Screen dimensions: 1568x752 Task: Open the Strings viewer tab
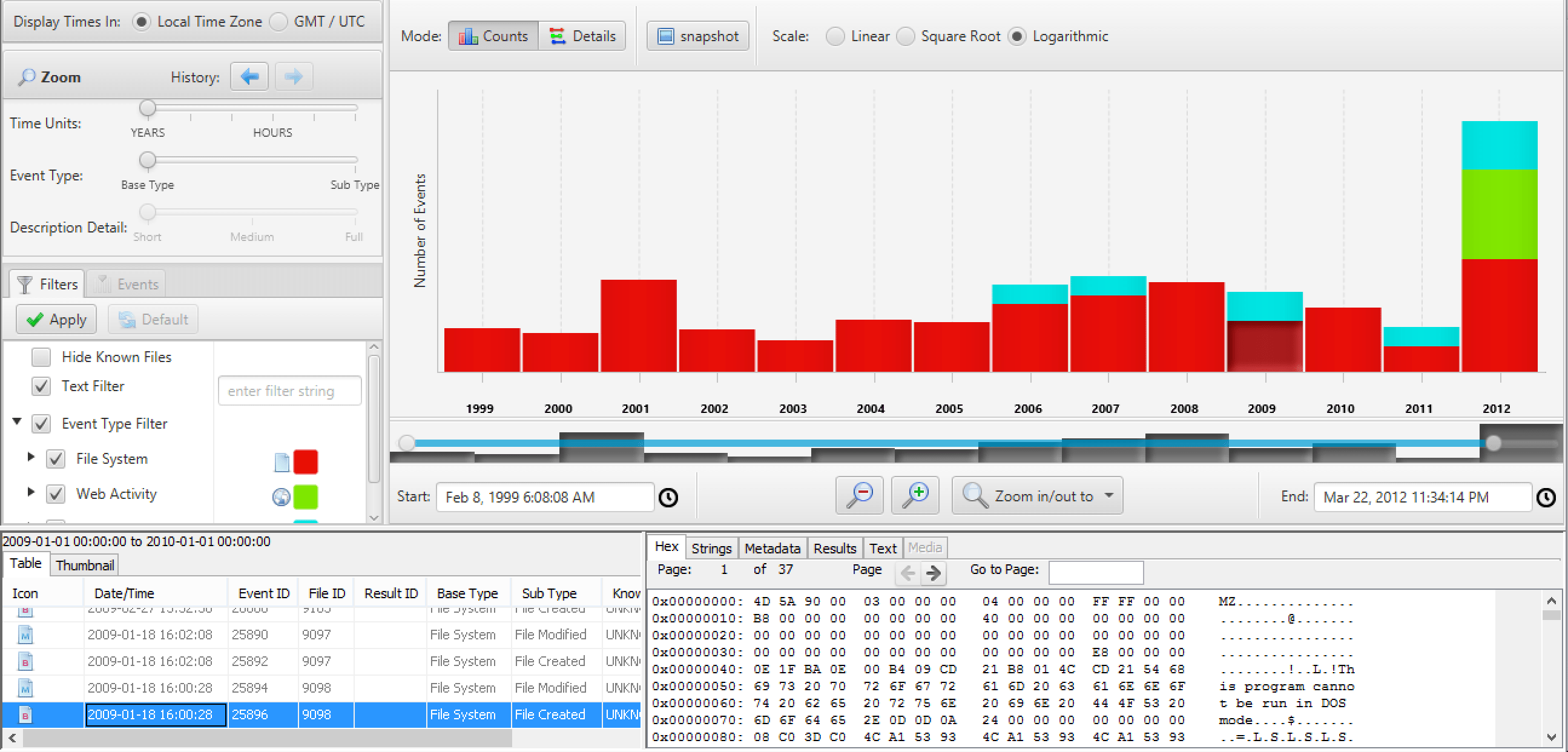point(711,549)
